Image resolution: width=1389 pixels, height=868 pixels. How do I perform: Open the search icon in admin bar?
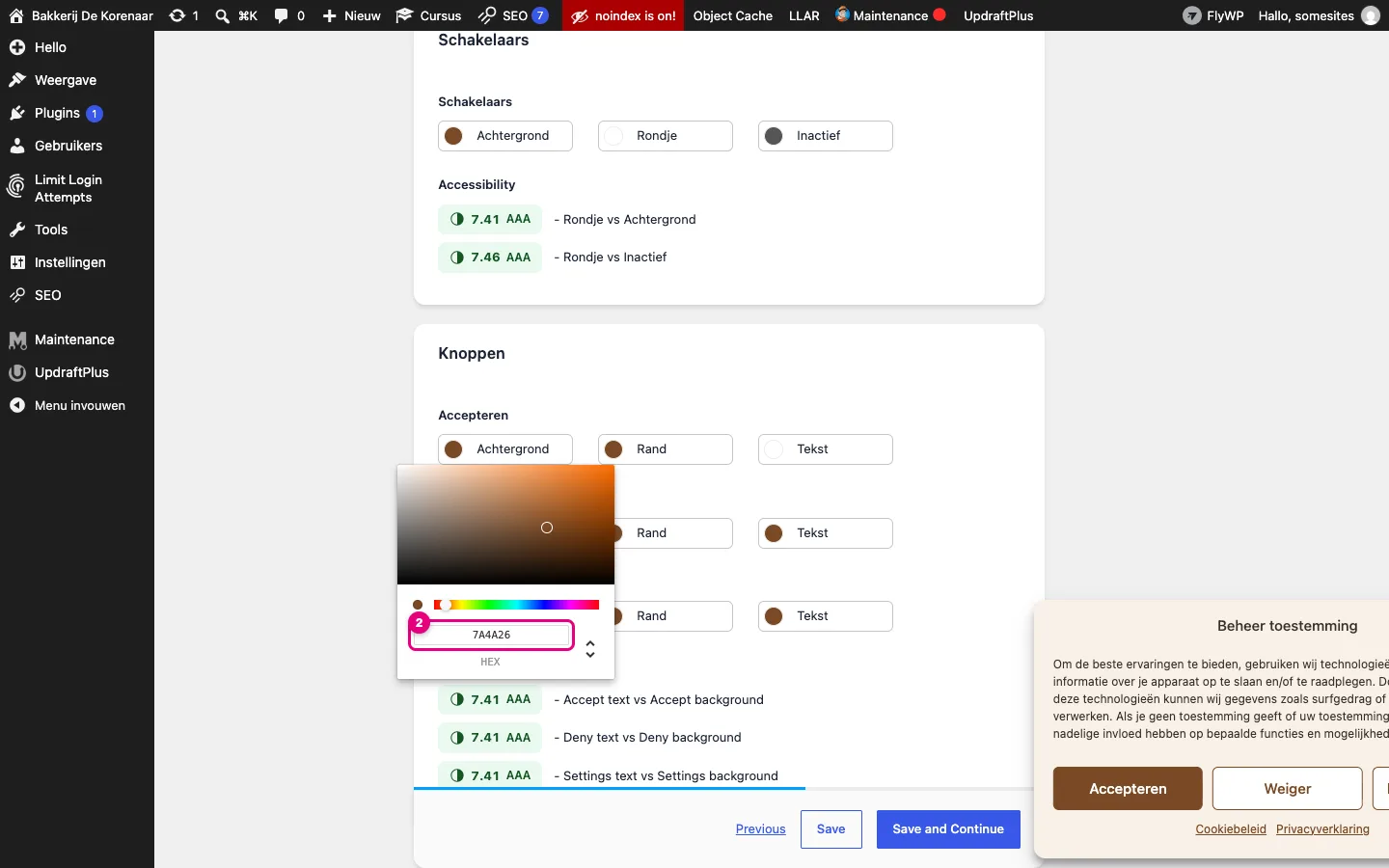point(223,15)
